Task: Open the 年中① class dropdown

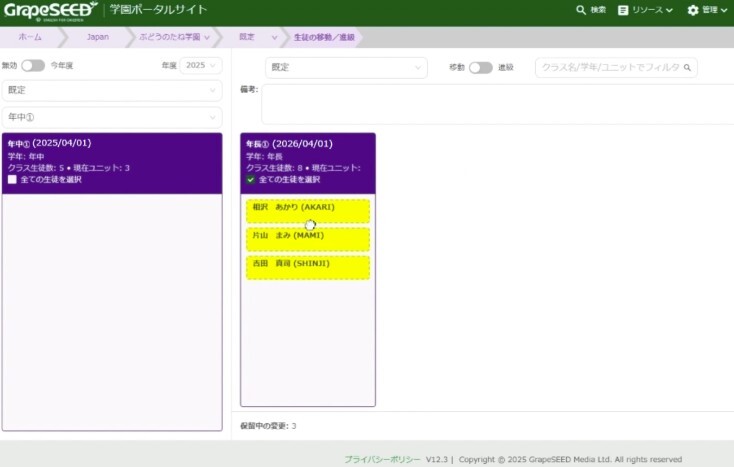Action: pyautogui.click(x=112, y=117)
